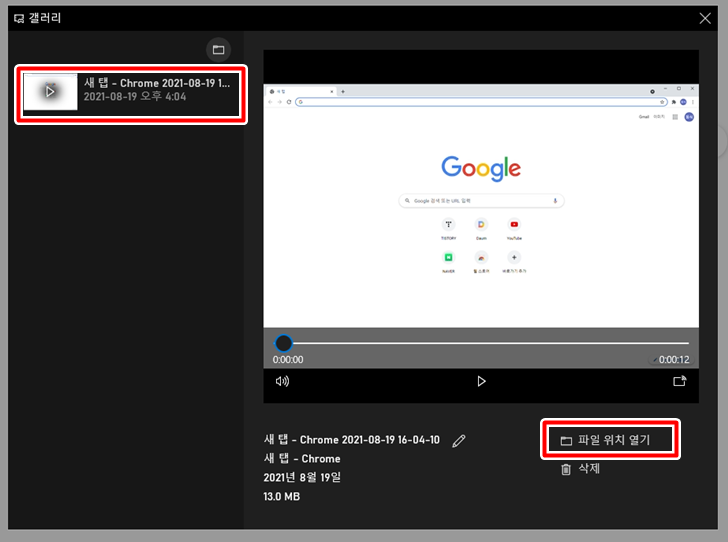
Task: Click the 13.0 MB file size text
Action: (281, 496)
